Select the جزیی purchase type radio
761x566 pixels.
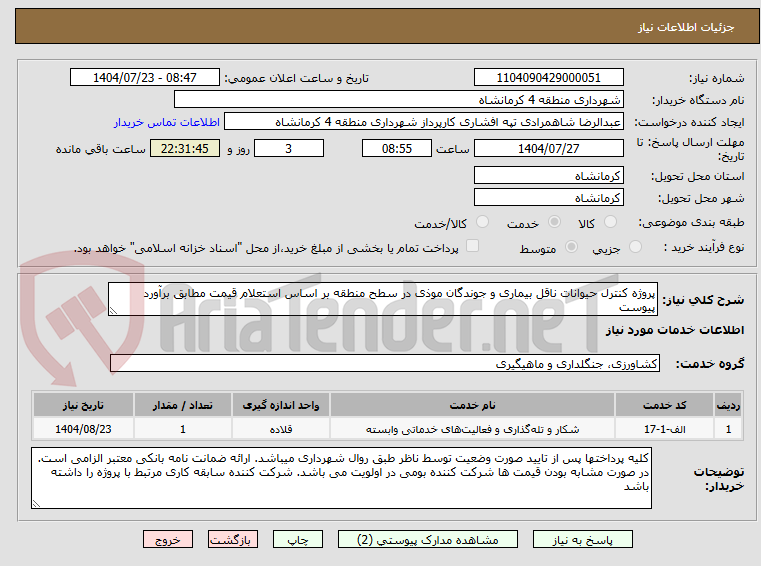635,247
